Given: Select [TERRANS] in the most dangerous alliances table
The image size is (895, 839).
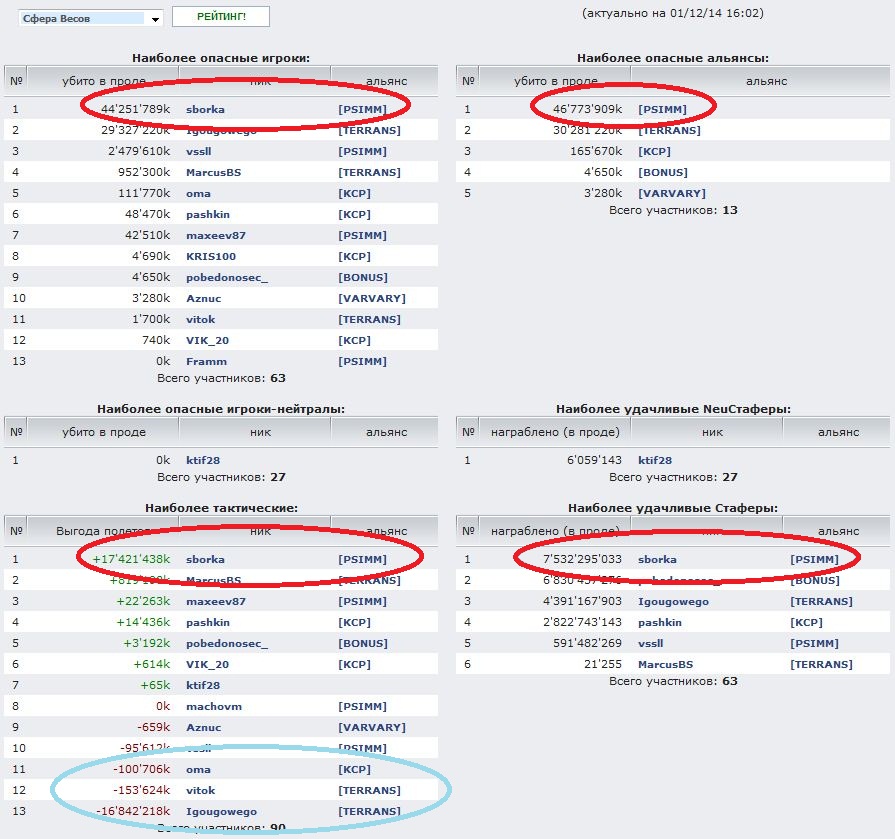Looking at the screenshot, I should (669, 130).
